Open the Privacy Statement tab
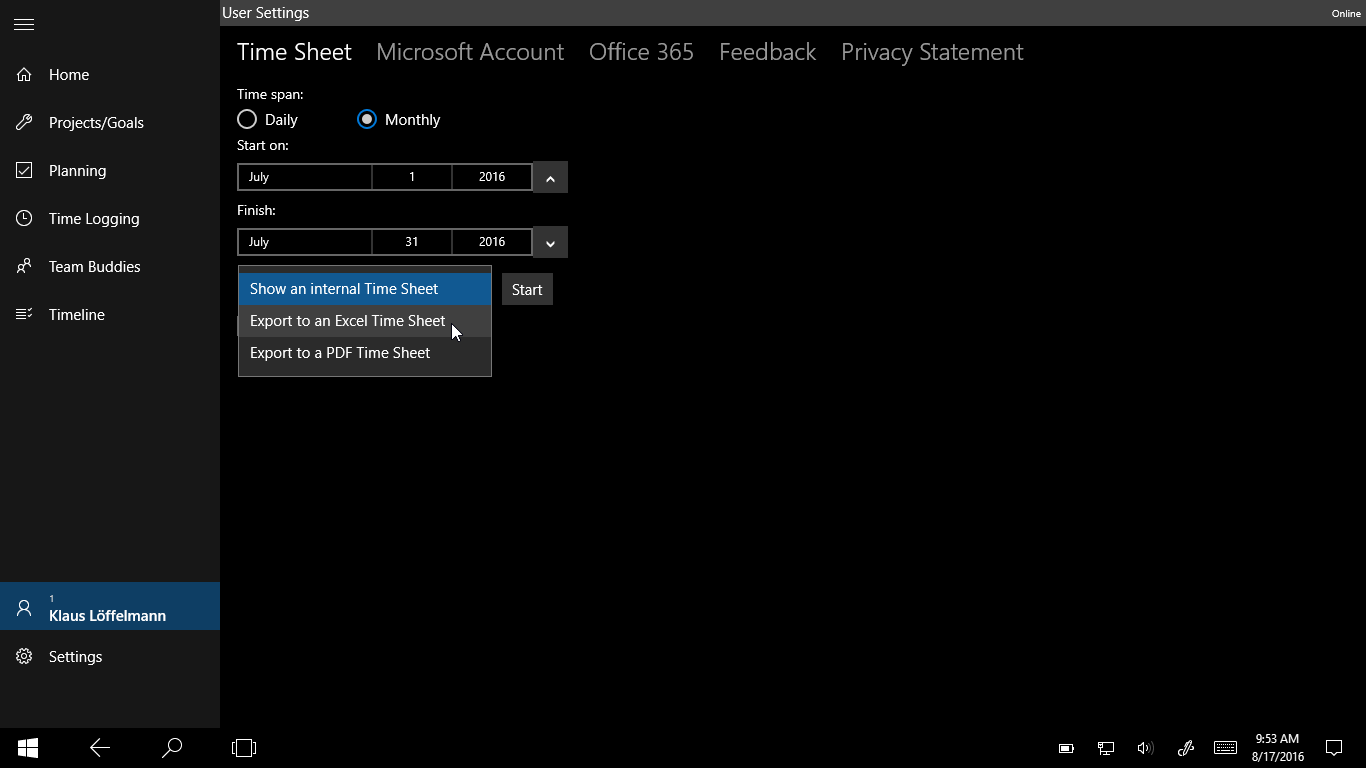The width and height of the screenshot is (1366, 768). pyautogui.click(x=932, y=52)
